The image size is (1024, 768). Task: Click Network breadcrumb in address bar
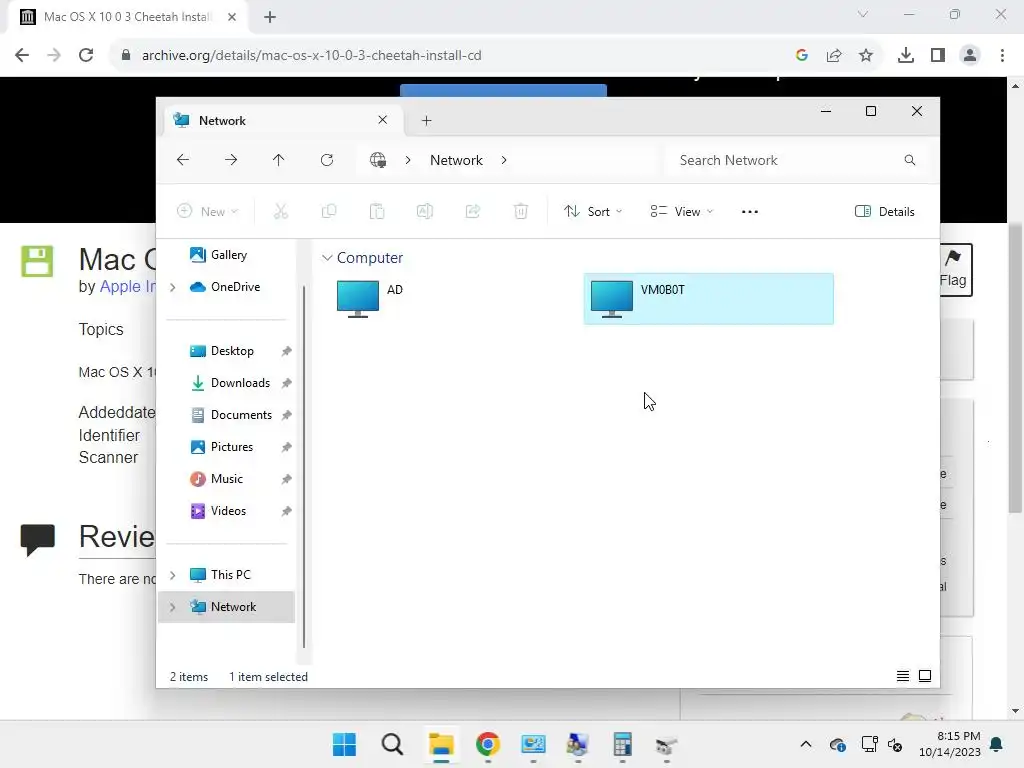point(456,160)
